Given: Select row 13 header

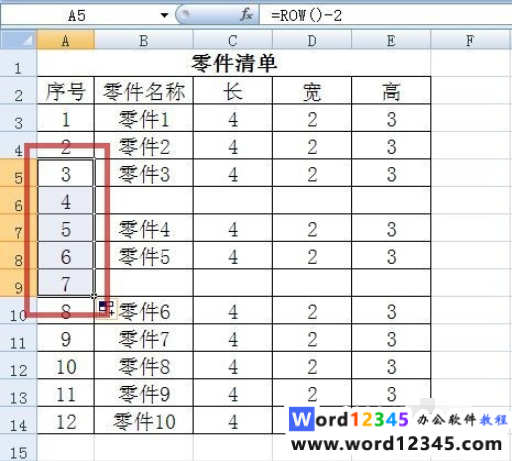Looking at the screenshot, I should [18, 393].
